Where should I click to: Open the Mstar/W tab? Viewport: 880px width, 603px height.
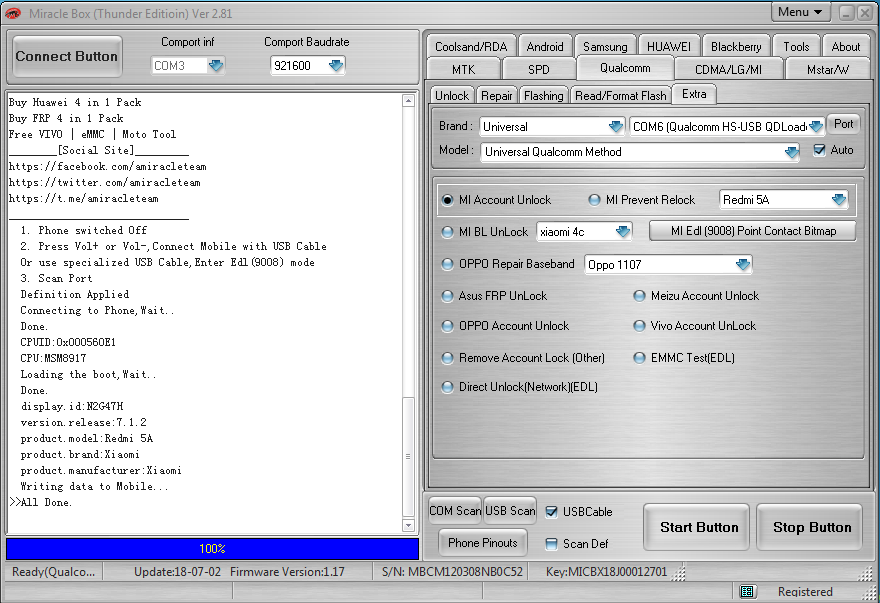click(828, 69)
